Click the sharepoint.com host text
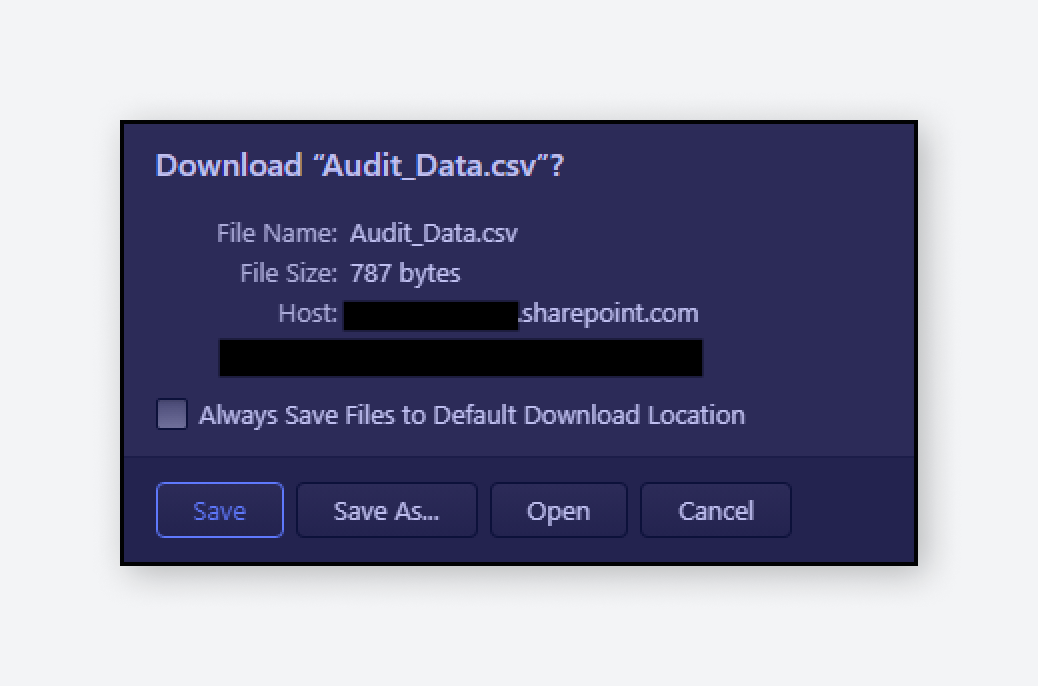Image resolution: width=1038 pixels, height=686 pixels. click(608, 313)
